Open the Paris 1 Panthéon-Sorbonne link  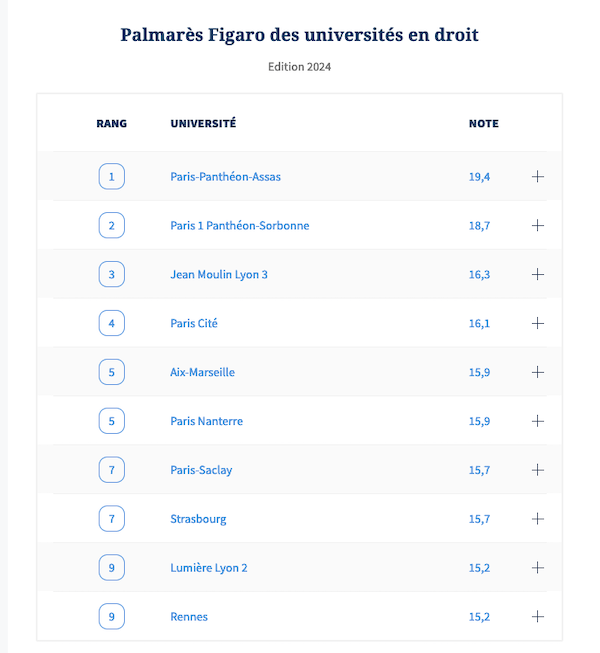tap(239, 226)
